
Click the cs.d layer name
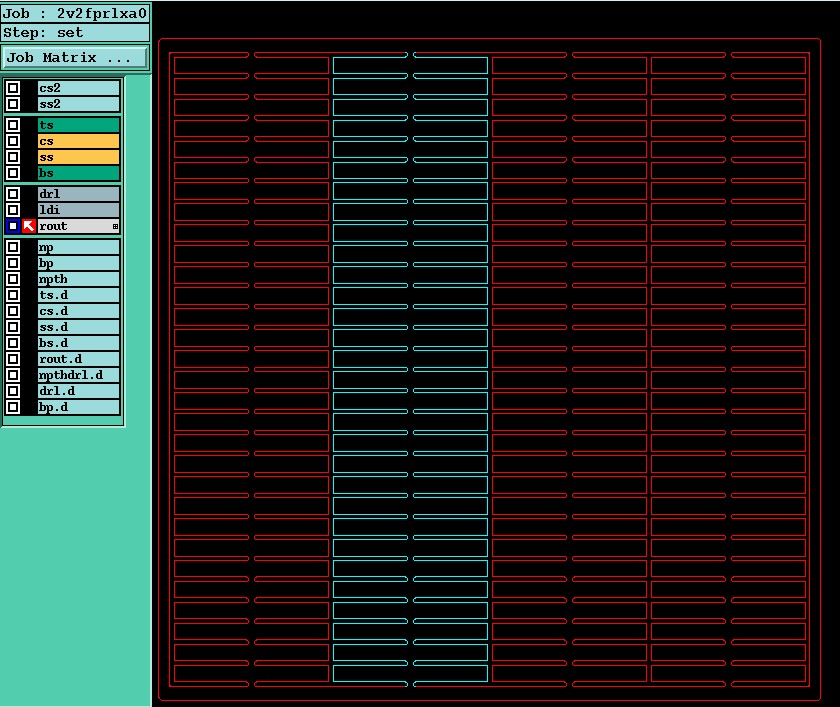click(79, 311)
